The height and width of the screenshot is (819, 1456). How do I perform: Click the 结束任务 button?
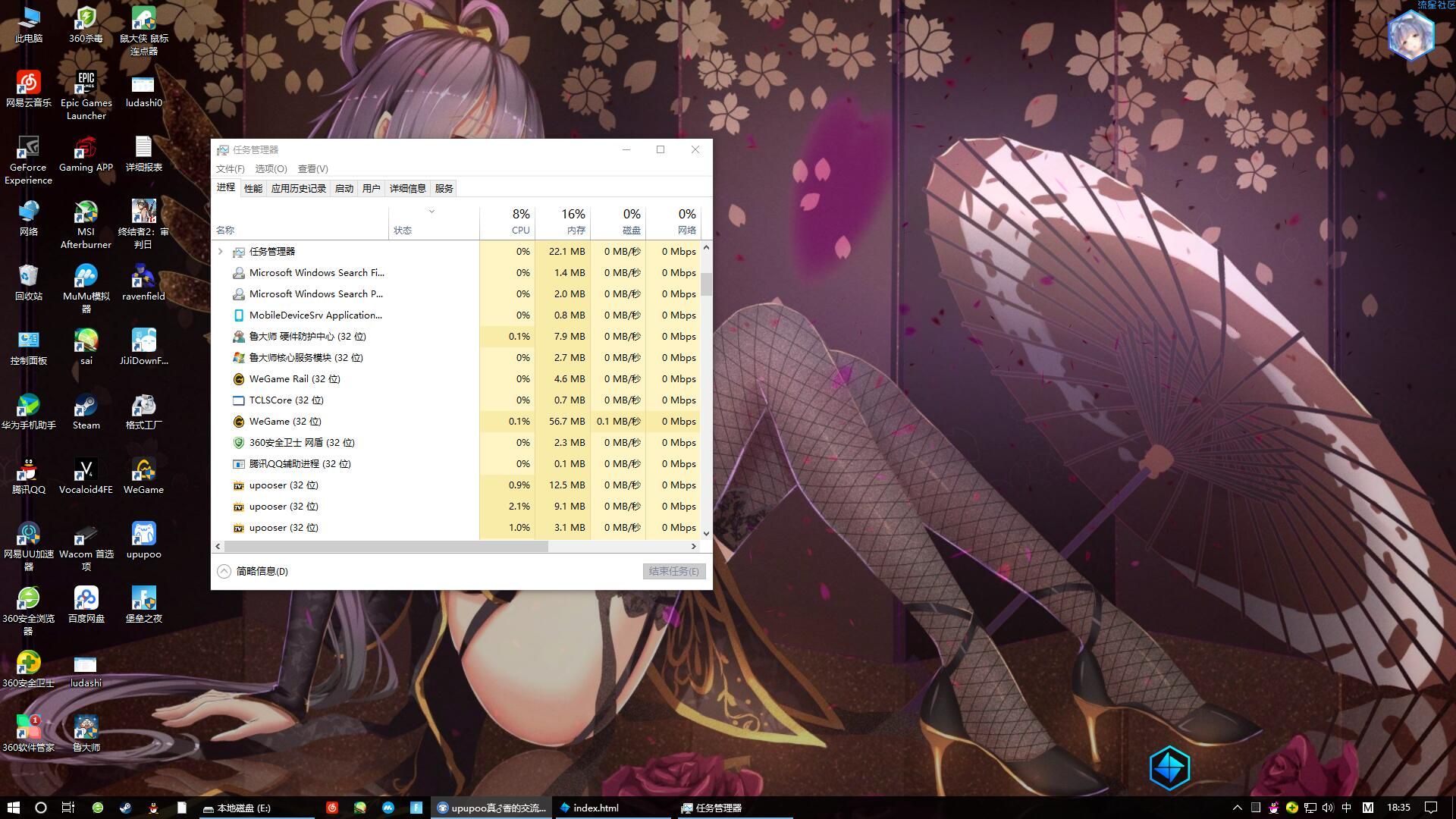(x=674, y=571)
